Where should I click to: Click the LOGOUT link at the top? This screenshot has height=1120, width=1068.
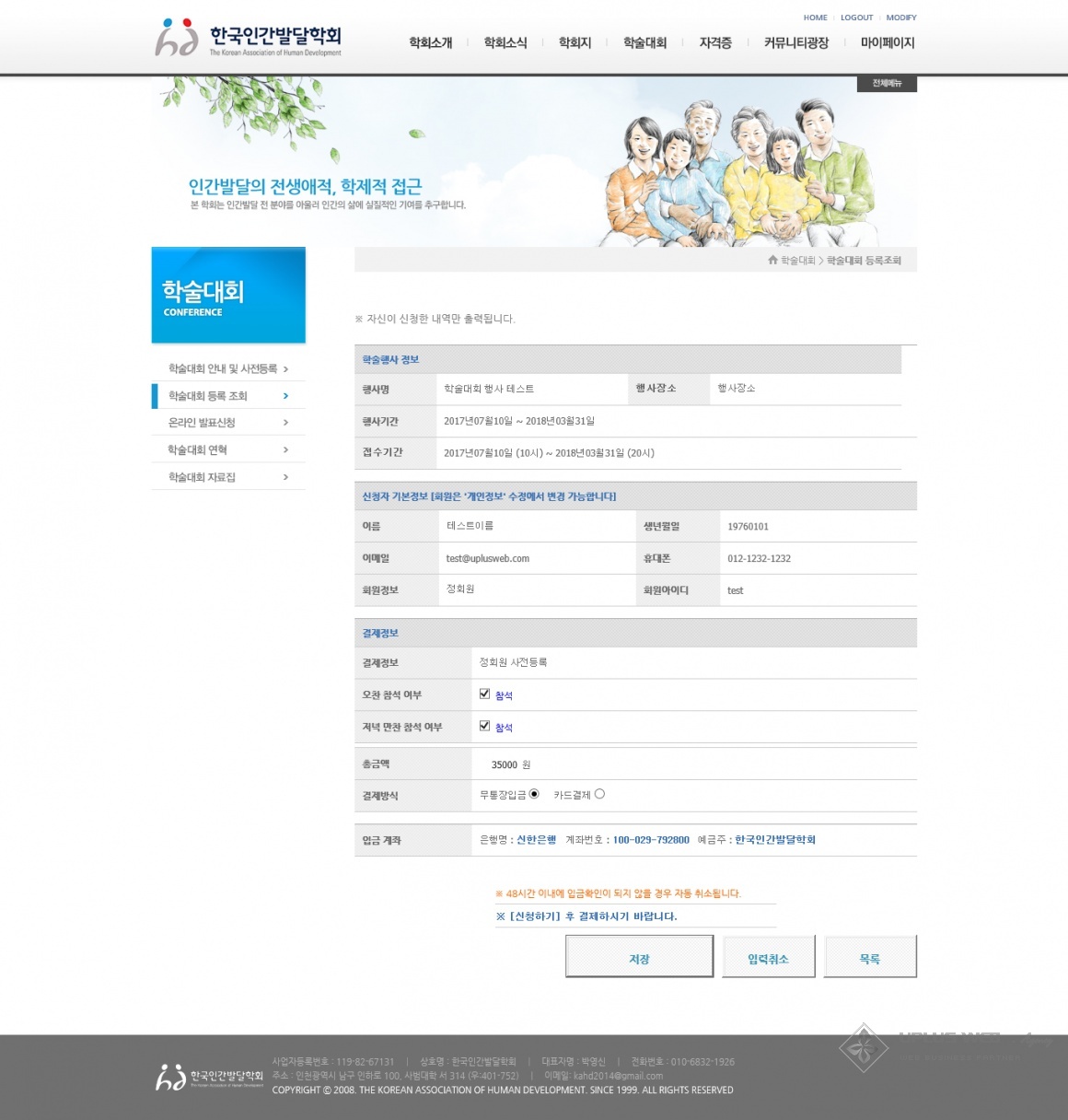856,17
